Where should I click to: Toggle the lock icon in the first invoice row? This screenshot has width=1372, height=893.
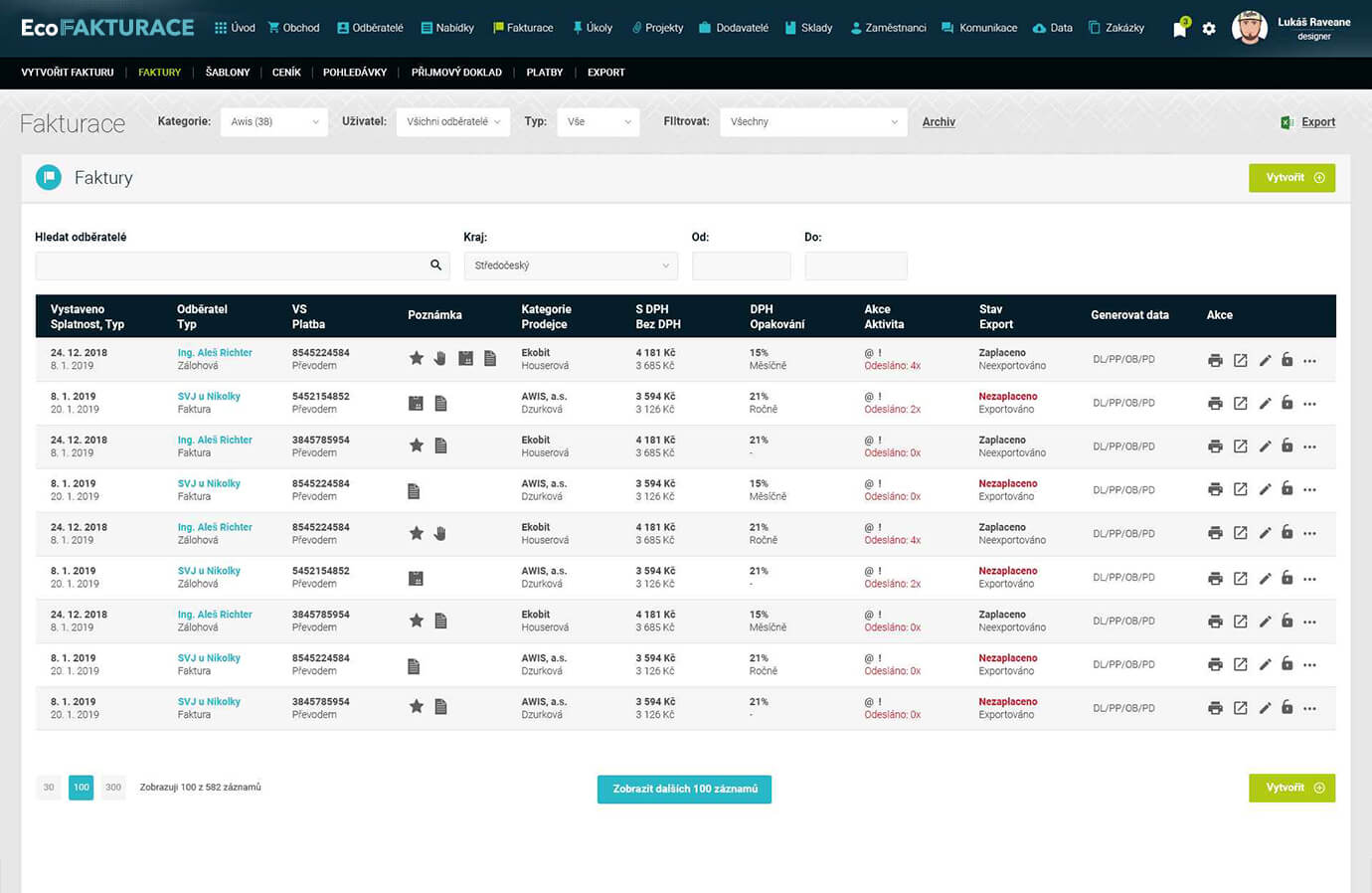1287,359
